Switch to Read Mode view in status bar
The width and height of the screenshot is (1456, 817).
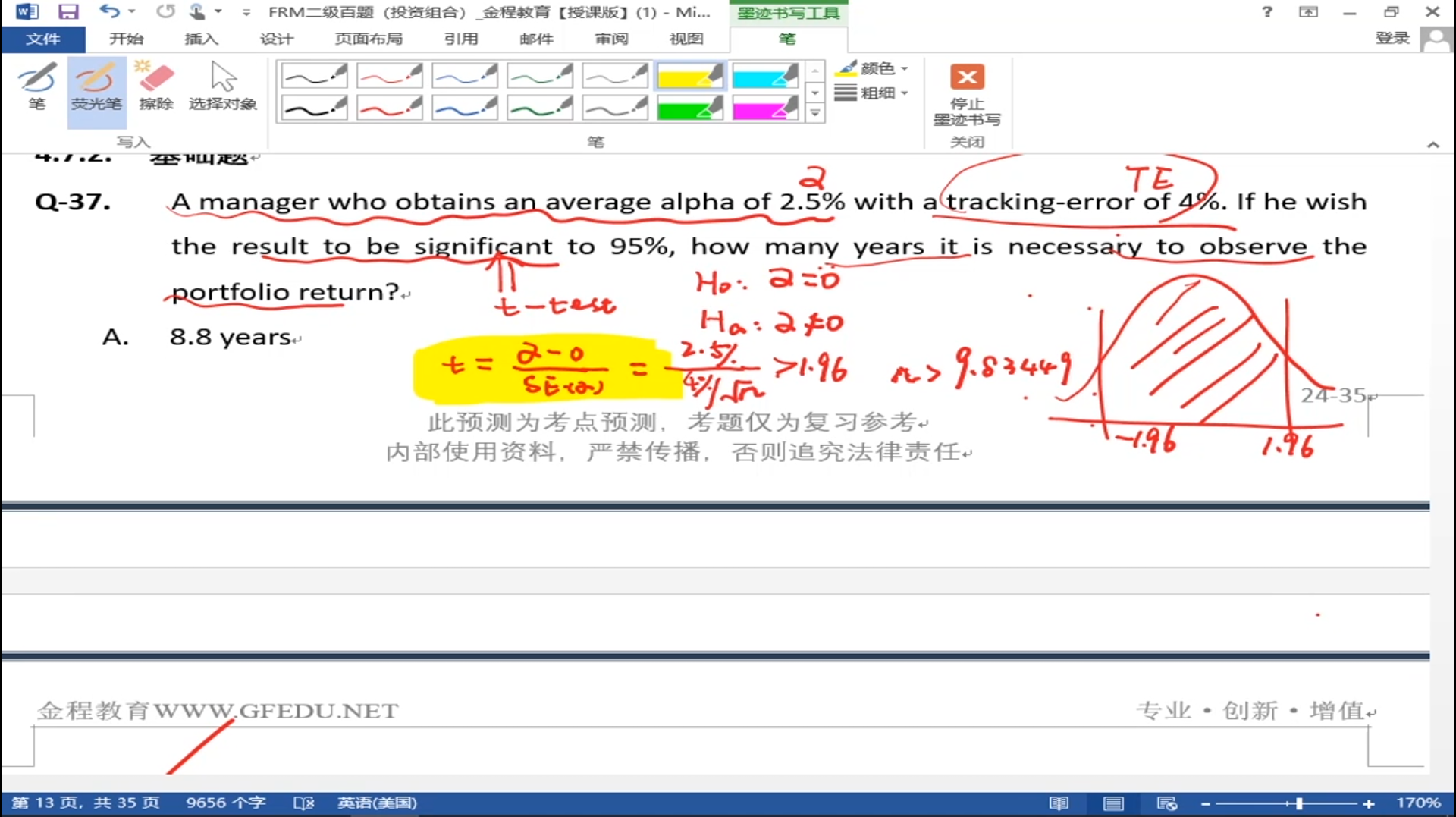(x=1059, y=803)
